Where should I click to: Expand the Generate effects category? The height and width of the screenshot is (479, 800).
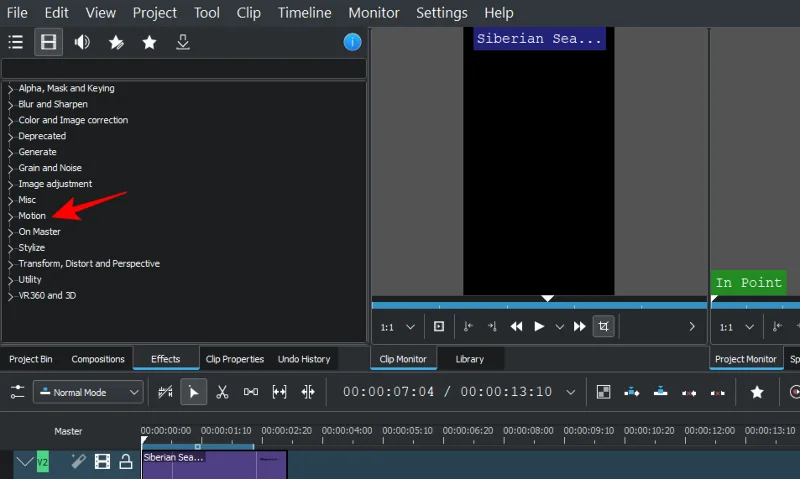10,152
